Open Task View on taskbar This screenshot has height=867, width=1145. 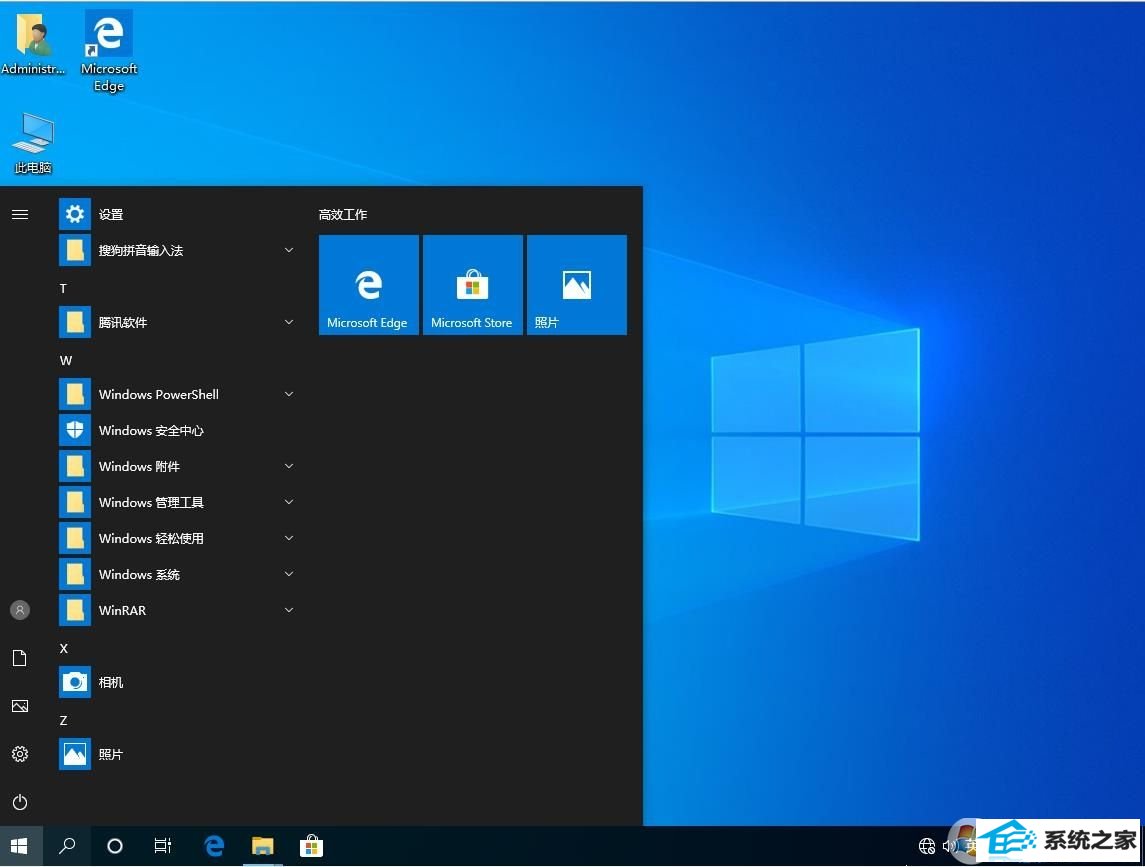[x=163, y=846]
